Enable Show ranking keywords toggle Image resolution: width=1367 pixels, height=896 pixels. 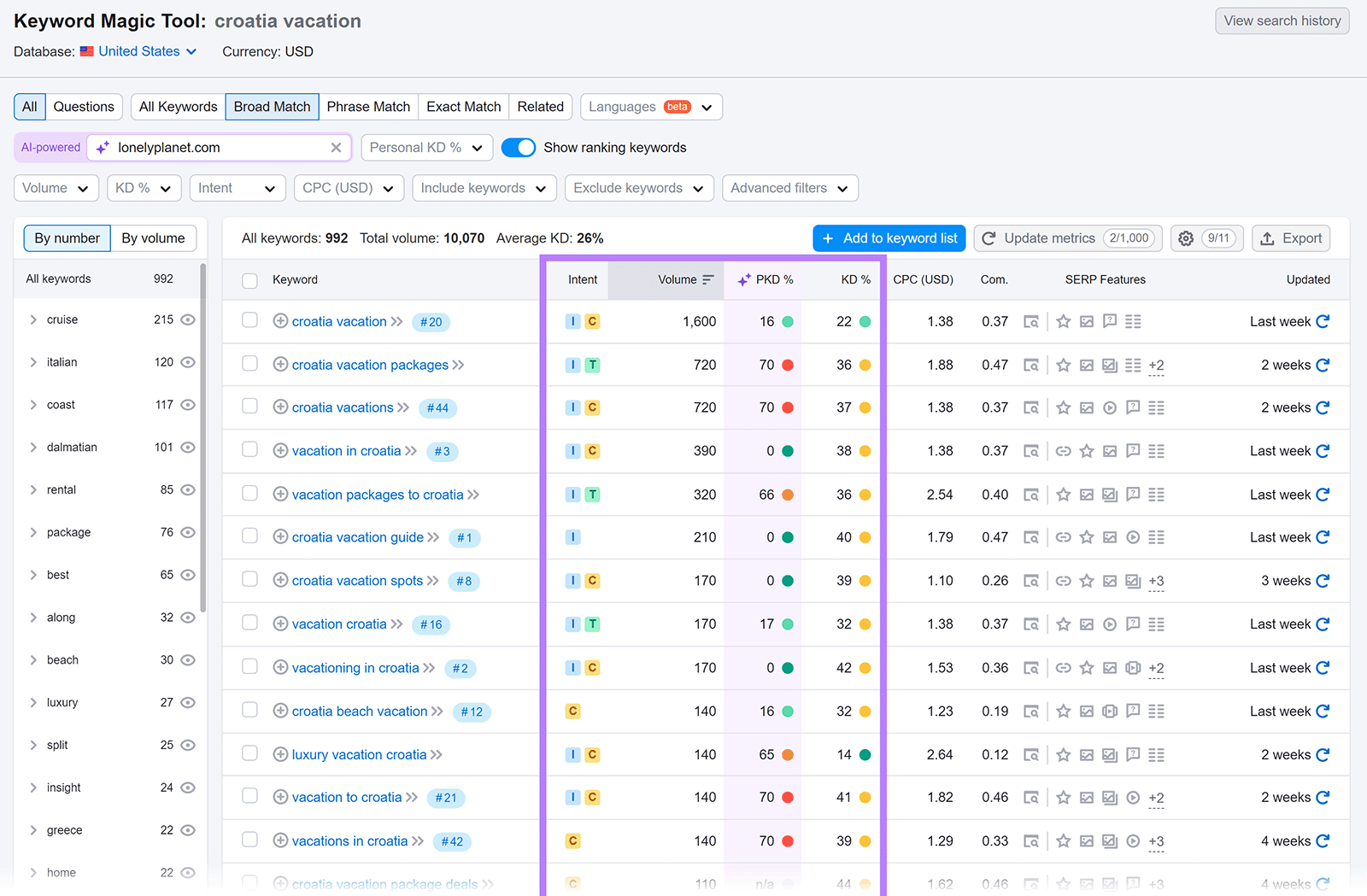click(519, 147)
